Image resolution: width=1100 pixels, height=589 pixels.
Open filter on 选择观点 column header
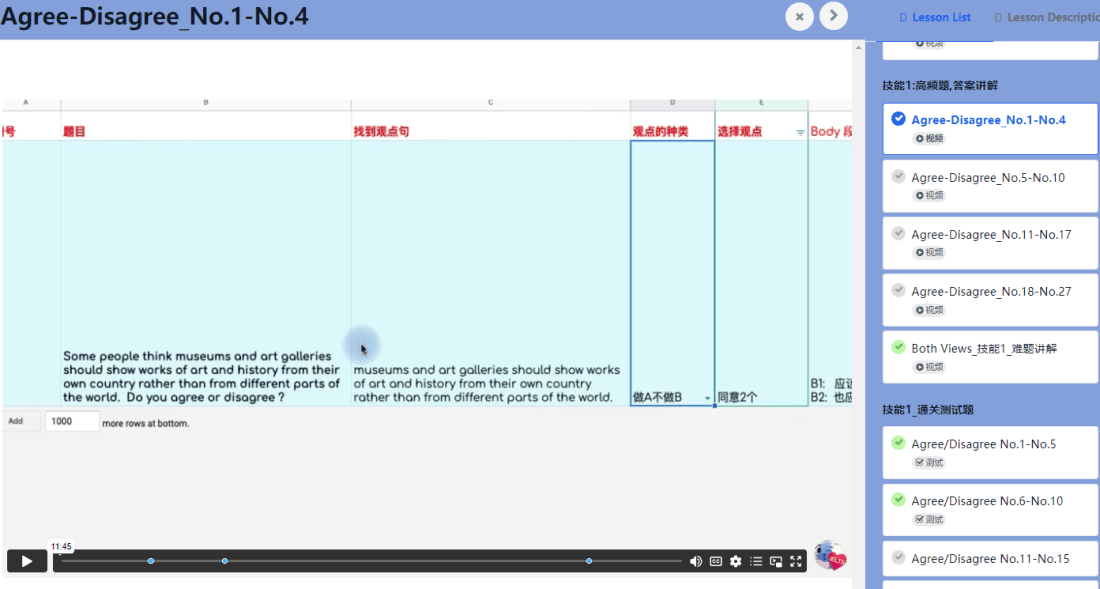(x=799, y=132)
